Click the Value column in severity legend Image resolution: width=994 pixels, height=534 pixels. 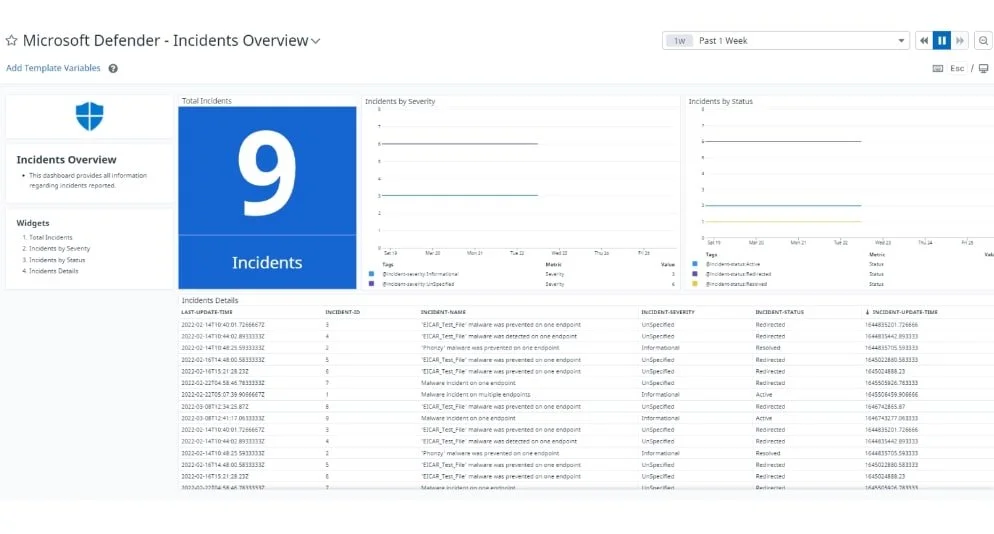pos(668,264)
